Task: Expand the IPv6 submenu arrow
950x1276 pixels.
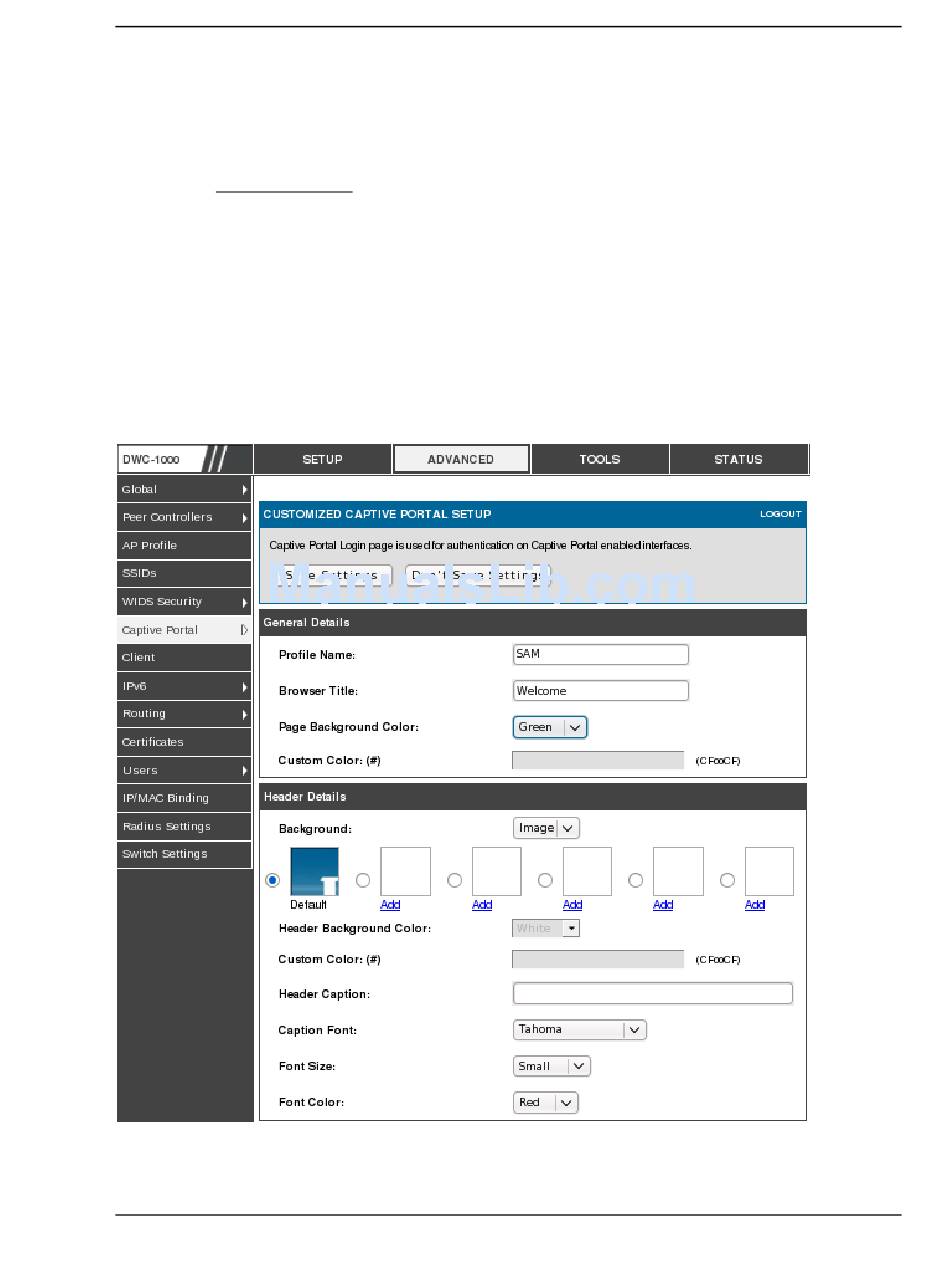Action: pyautogui.click(x=244, y=687)
